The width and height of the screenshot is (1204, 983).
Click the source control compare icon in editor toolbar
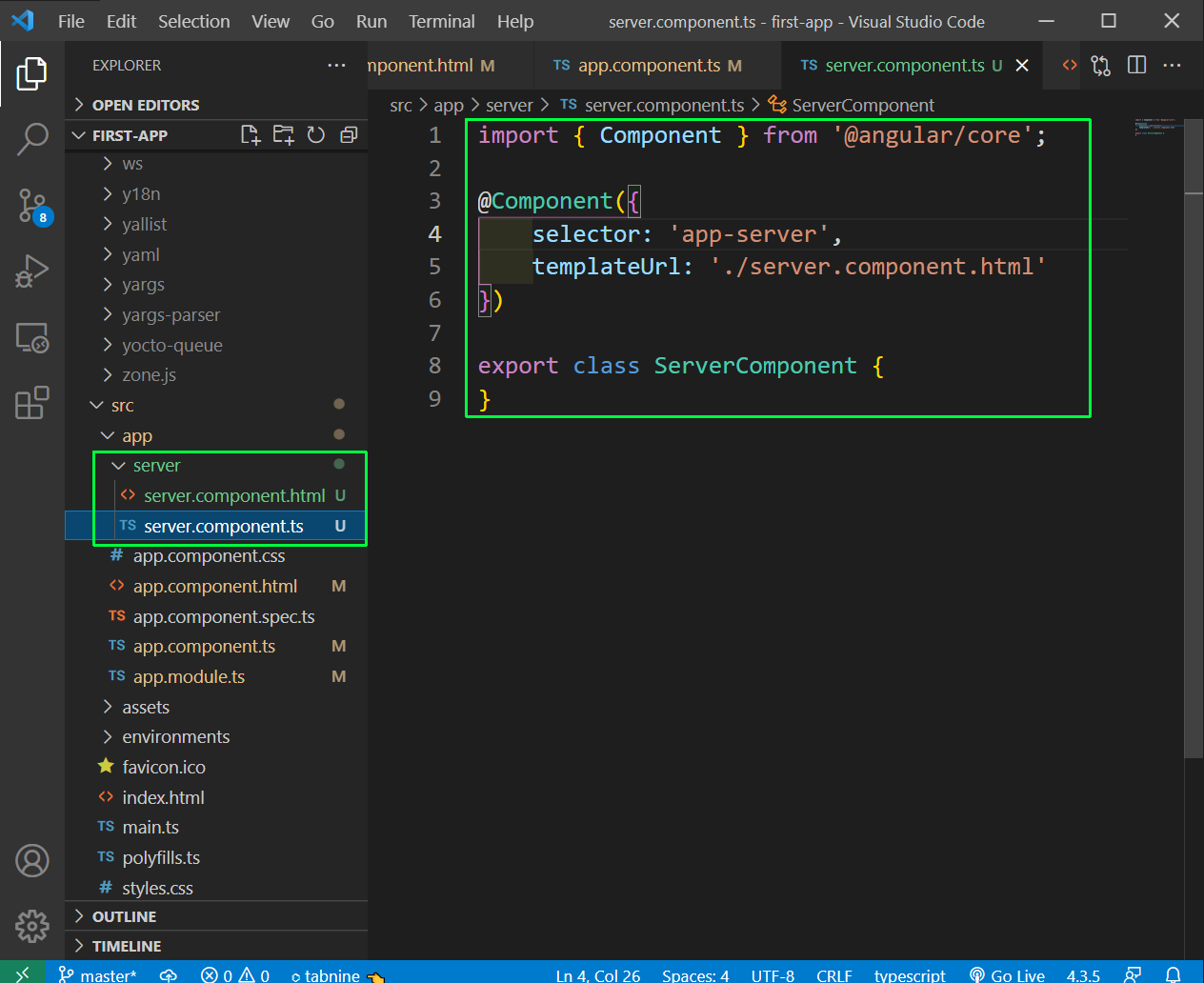click(x=1101, y=65)
